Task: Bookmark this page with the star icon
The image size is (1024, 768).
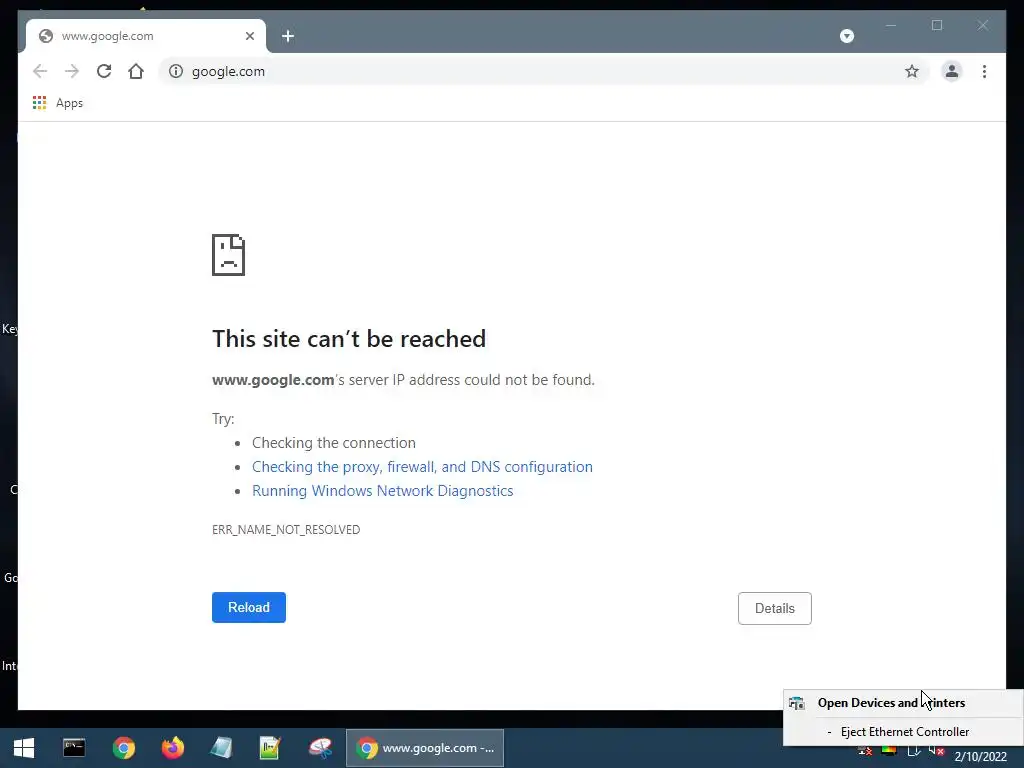Action: (x=912, y=71)
